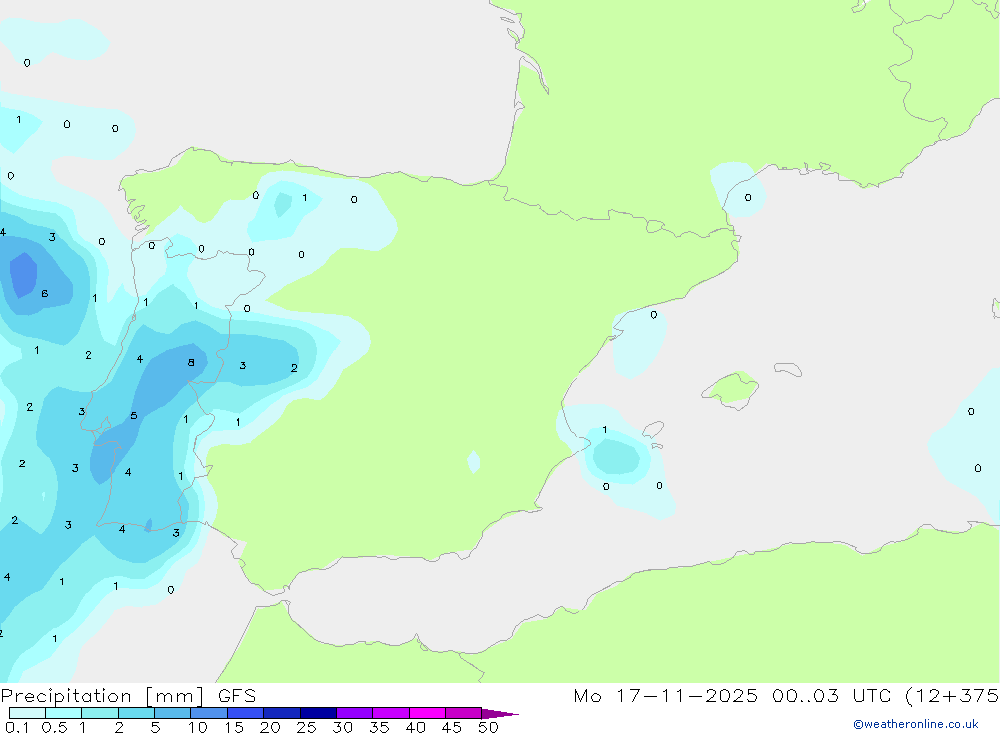Click the 0.1–0.5 mm legend color box
Viewport: 1000px width, 733px height.
click(27, 713)
